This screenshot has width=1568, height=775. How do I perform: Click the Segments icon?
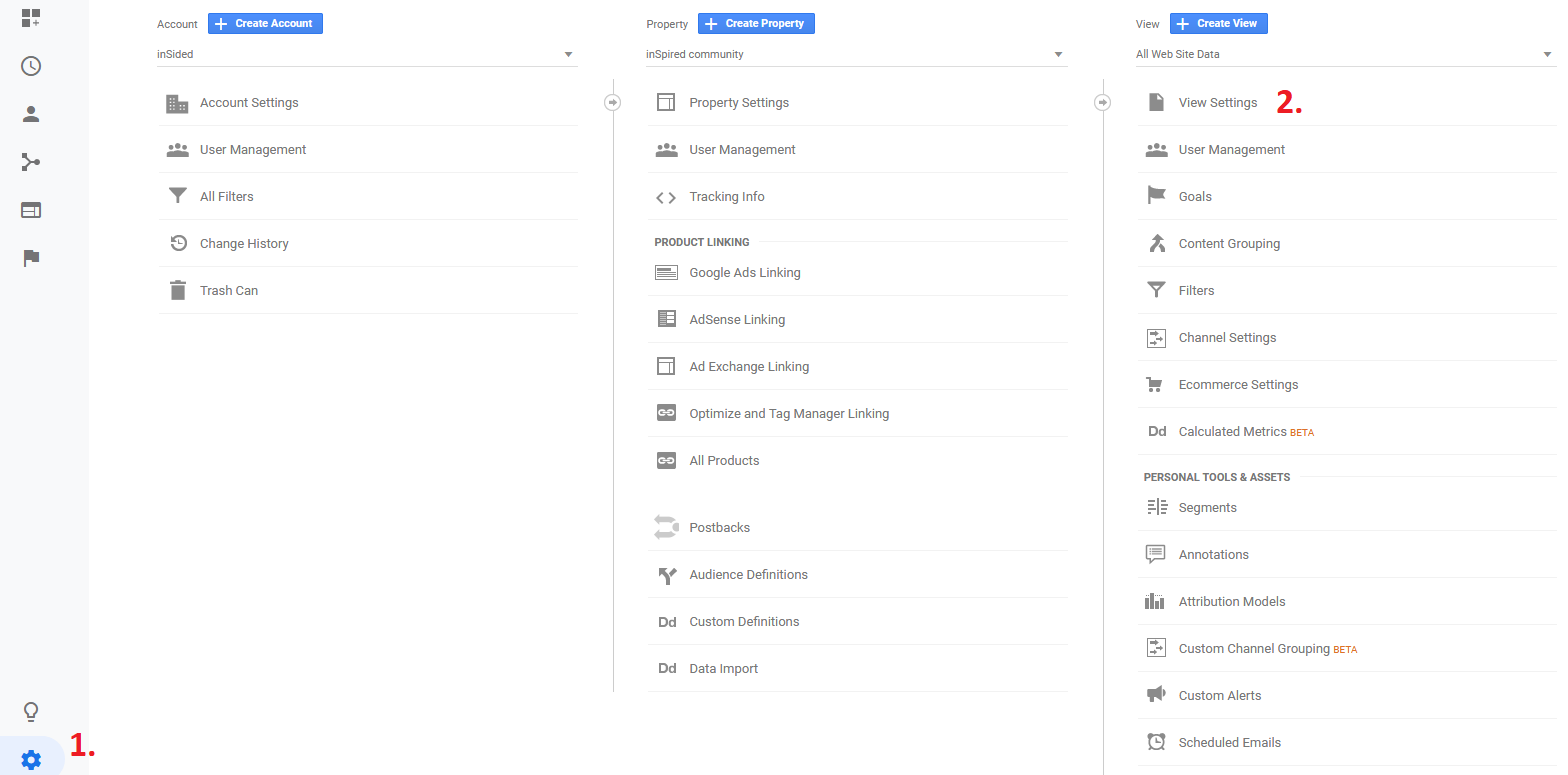tap(1156, 507)
